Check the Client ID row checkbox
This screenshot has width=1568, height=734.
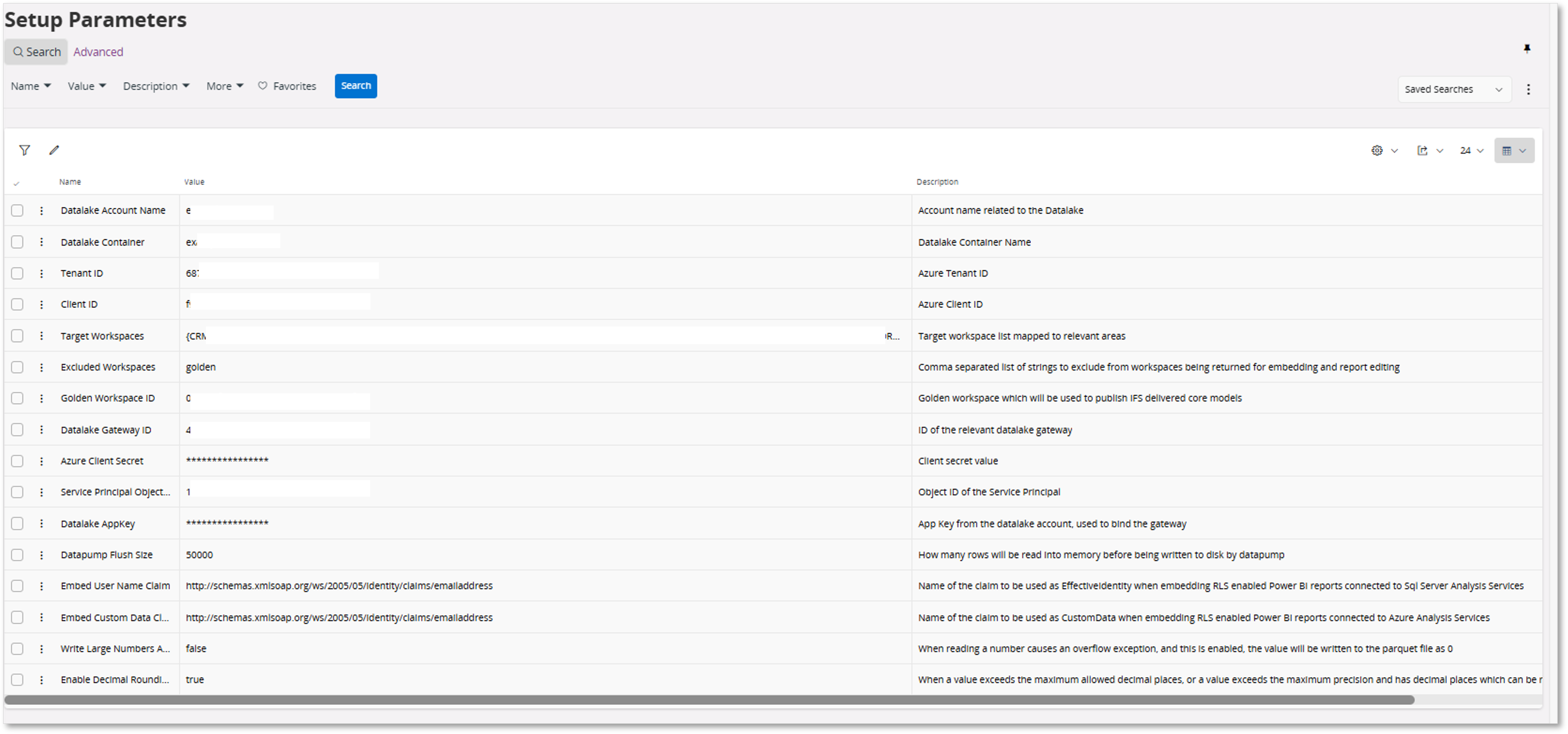(17, 304)
